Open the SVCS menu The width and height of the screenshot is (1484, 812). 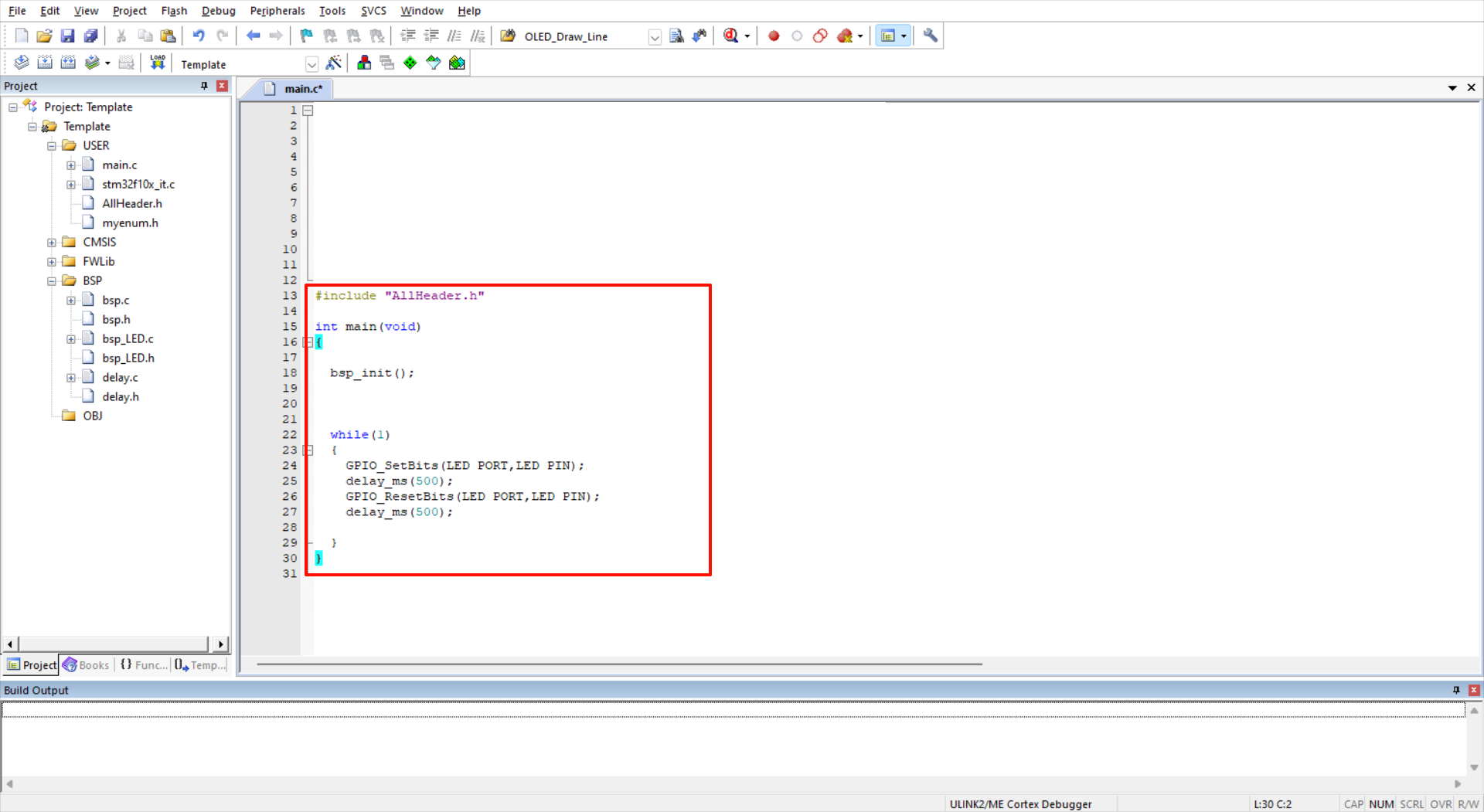pyautogui.click(x=373, y=11)
